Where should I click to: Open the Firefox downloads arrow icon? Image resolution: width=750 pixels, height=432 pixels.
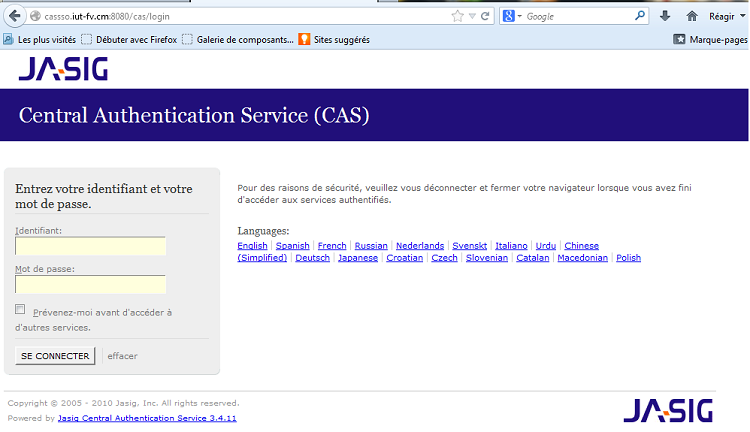coord(665,16)
